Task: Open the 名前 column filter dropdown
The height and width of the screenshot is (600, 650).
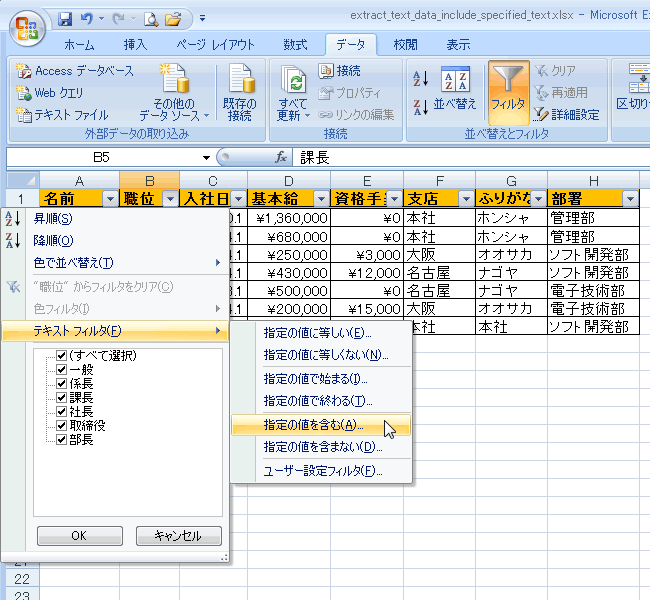Action: 110,199
